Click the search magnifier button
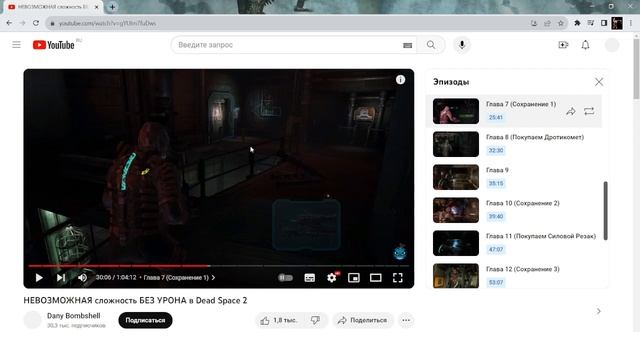640x360 pixels. click(x=431, y=45)
